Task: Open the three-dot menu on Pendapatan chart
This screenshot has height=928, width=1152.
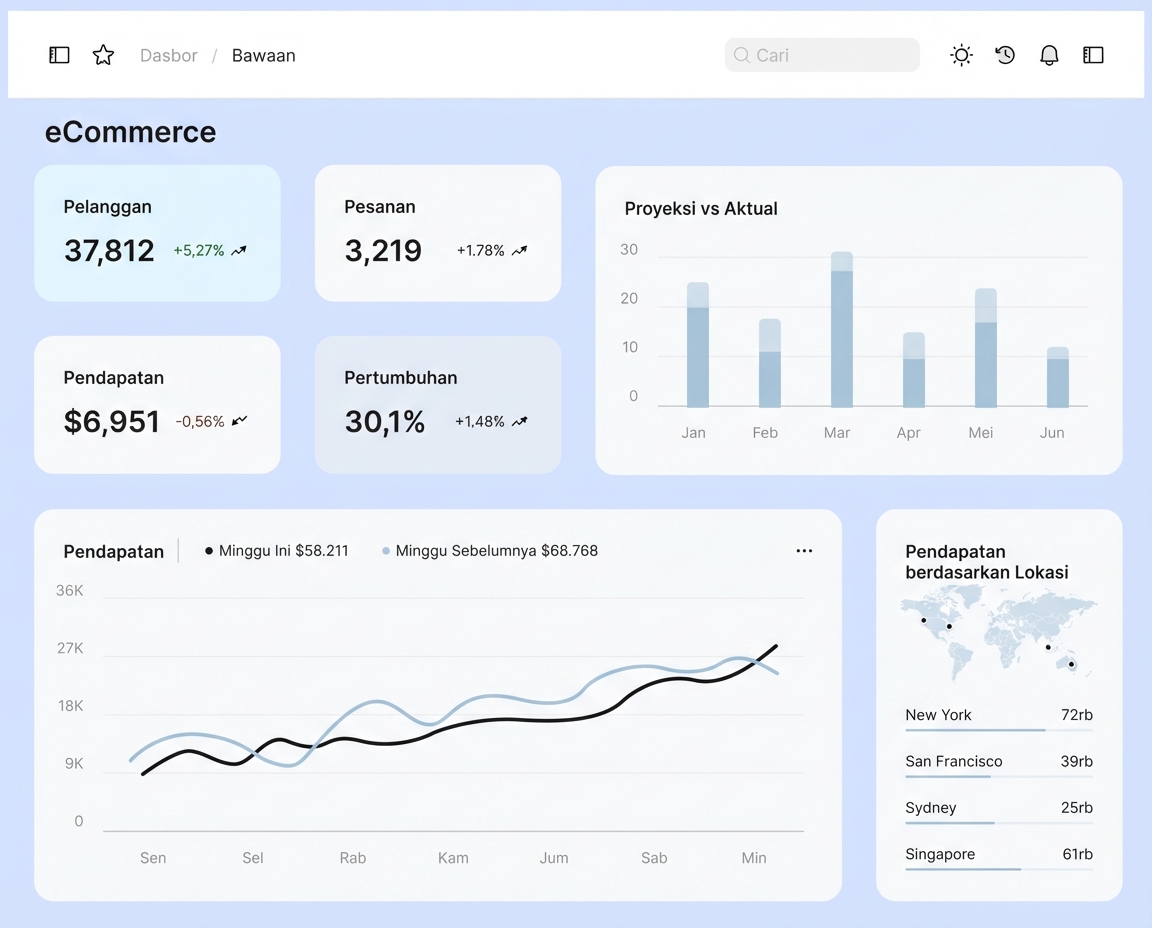Action: (804, 551)
